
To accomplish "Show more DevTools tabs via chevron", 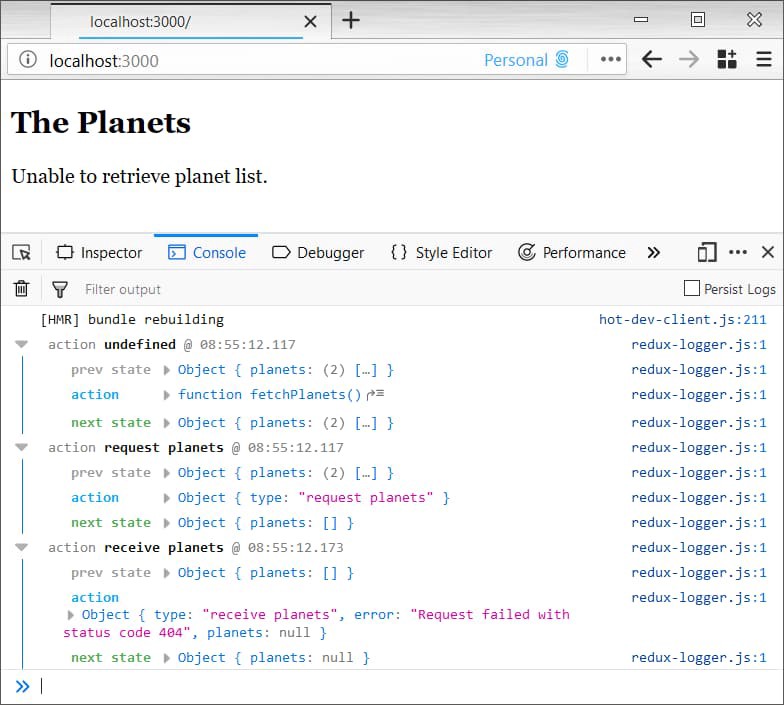I will pyautogui.click(x=654, y=253).
